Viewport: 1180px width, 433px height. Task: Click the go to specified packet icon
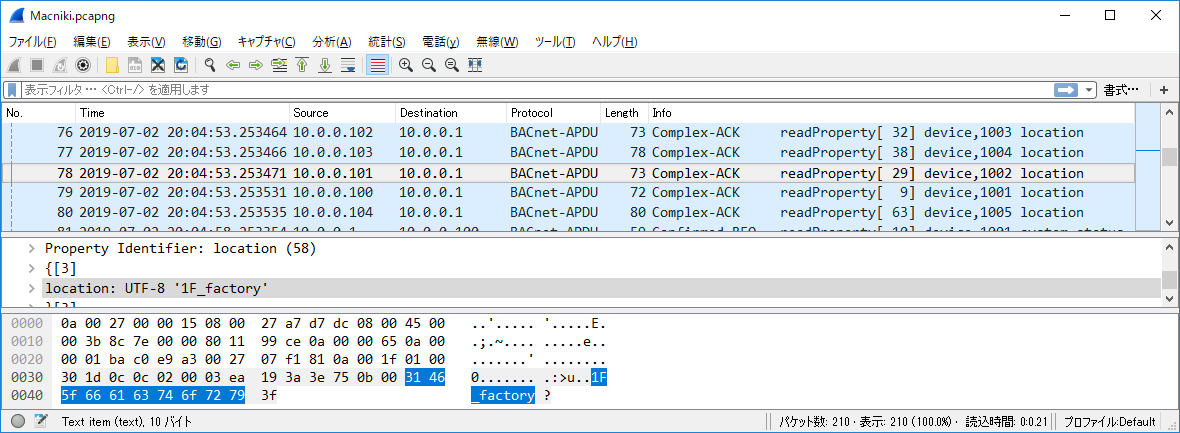click(x=279, y=65)
